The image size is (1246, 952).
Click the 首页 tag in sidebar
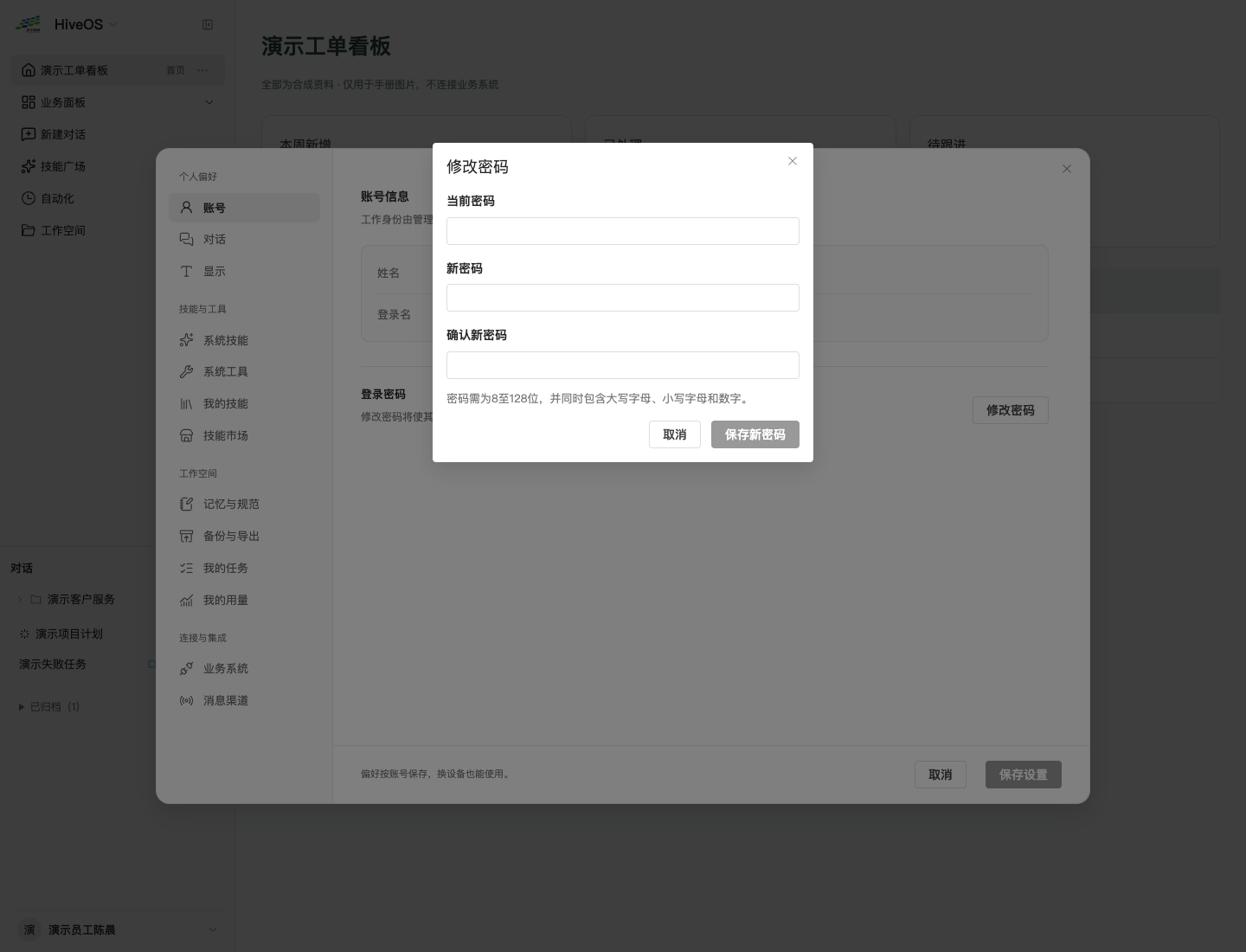click(176, 70)
